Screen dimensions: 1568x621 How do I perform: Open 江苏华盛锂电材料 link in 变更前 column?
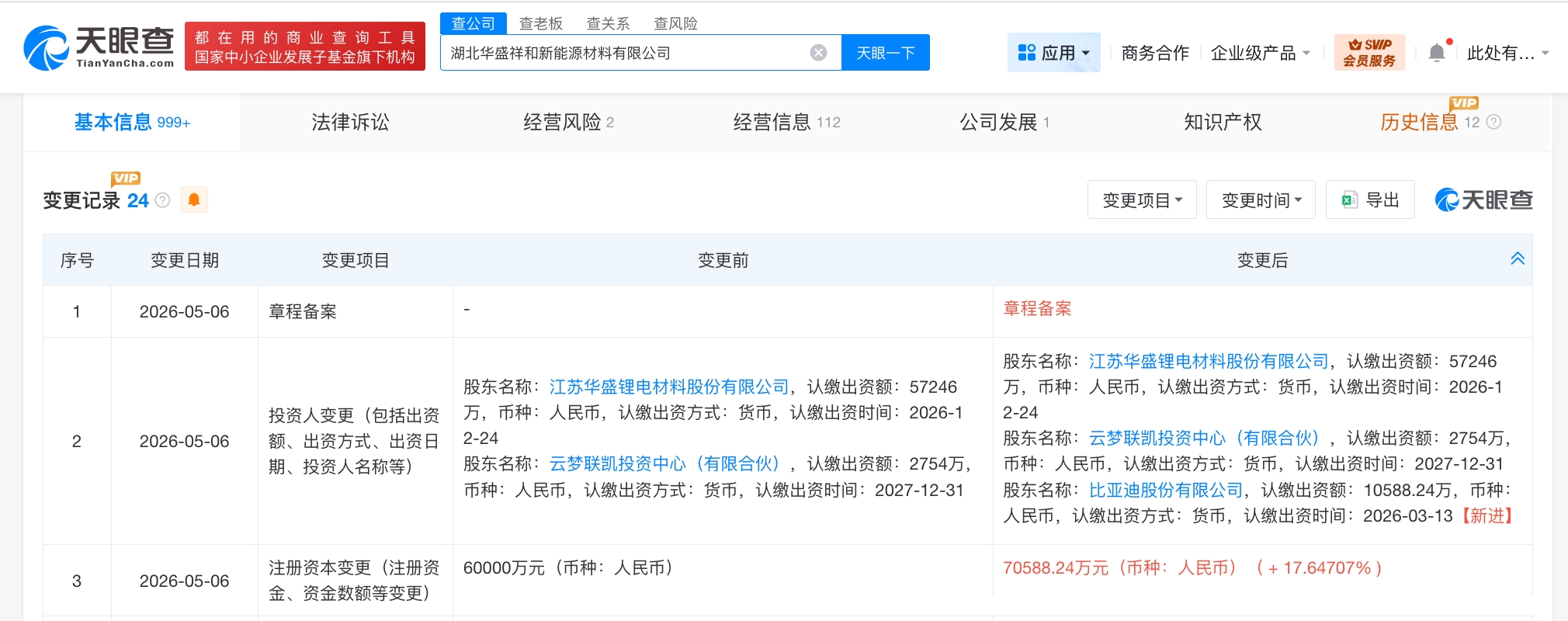point(669,387)
